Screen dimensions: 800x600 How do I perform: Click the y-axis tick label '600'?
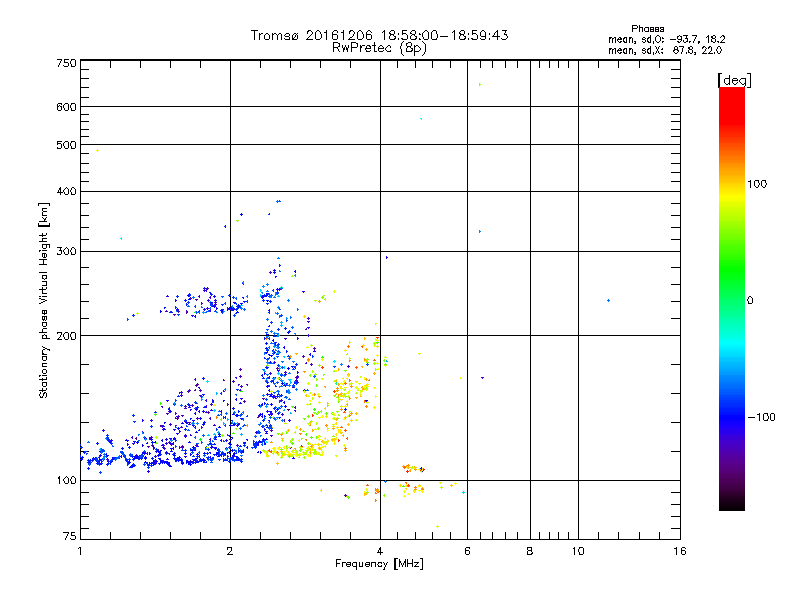point(67,107)
